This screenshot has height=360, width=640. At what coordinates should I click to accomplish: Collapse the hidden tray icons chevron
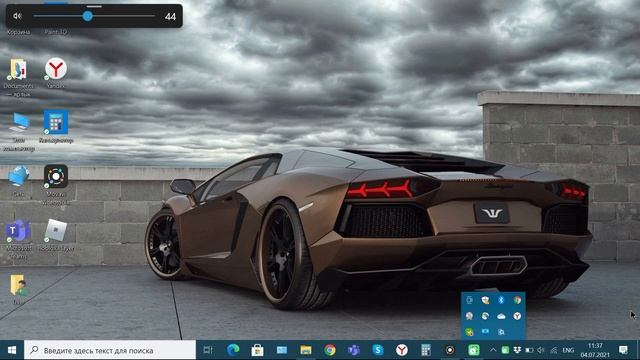pyautogui.click(x=493, y=350)
